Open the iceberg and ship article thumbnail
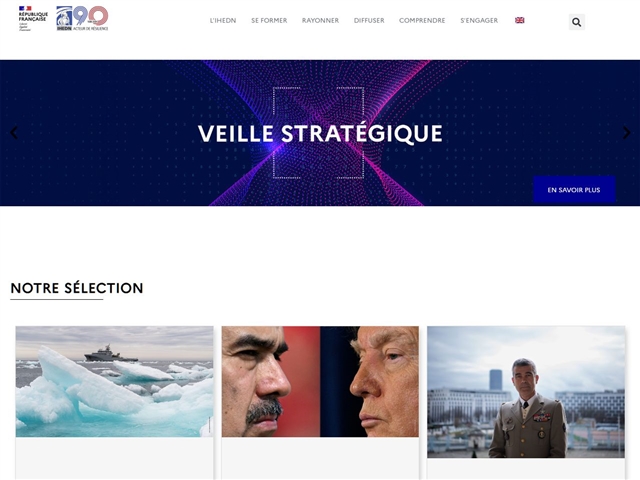Viewport: 640px width, 480px height. [115, 382]
